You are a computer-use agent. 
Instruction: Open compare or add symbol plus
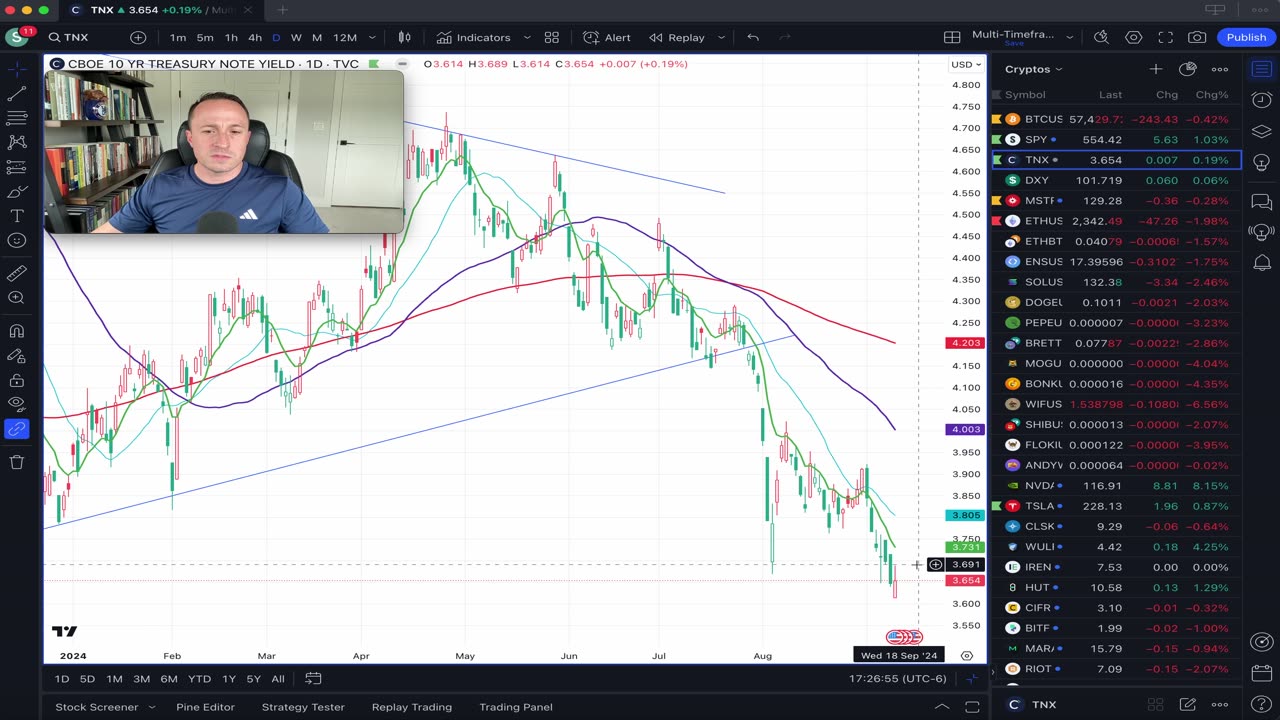138,37
